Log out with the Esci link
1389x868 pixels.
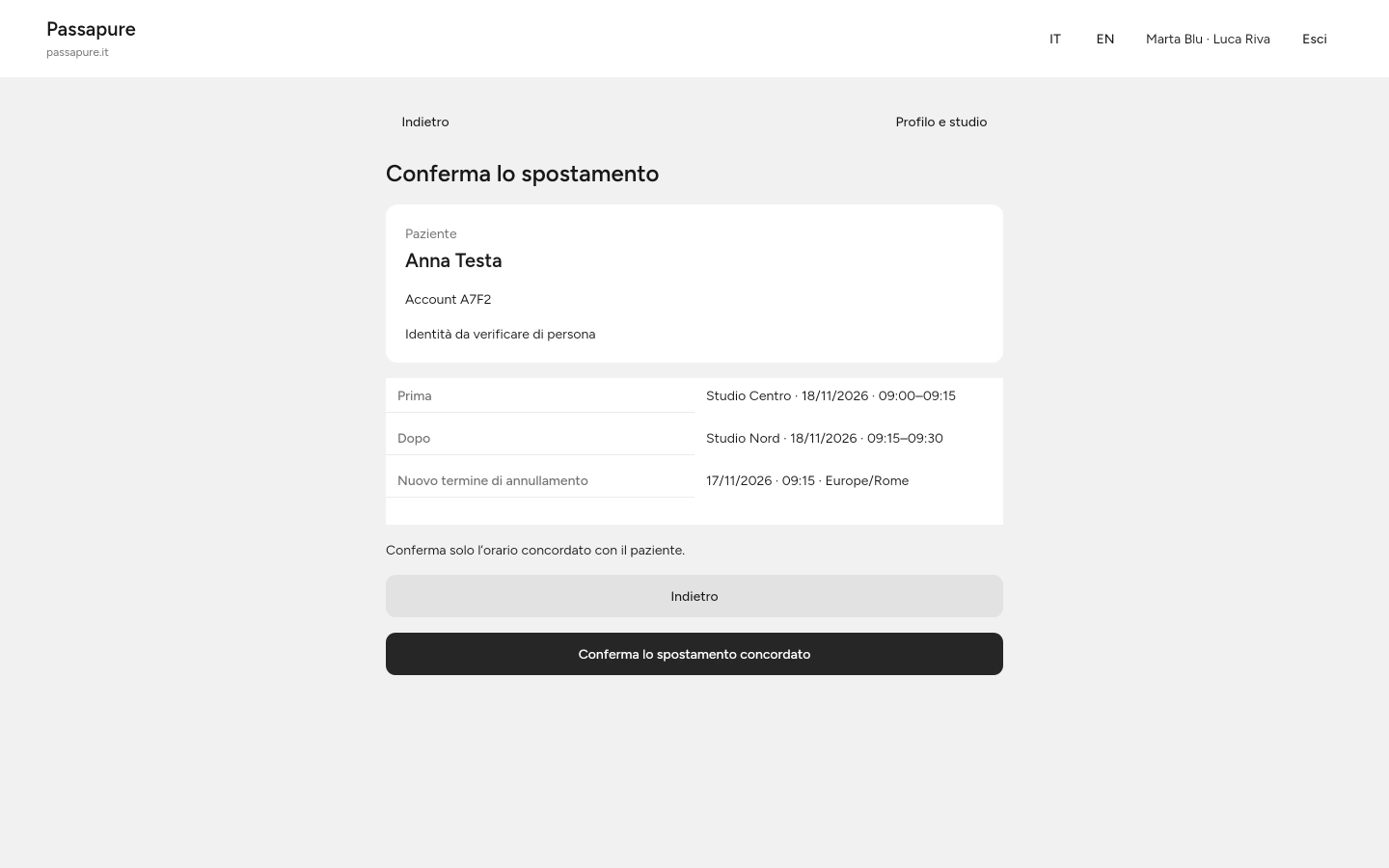coord(1315,39)
